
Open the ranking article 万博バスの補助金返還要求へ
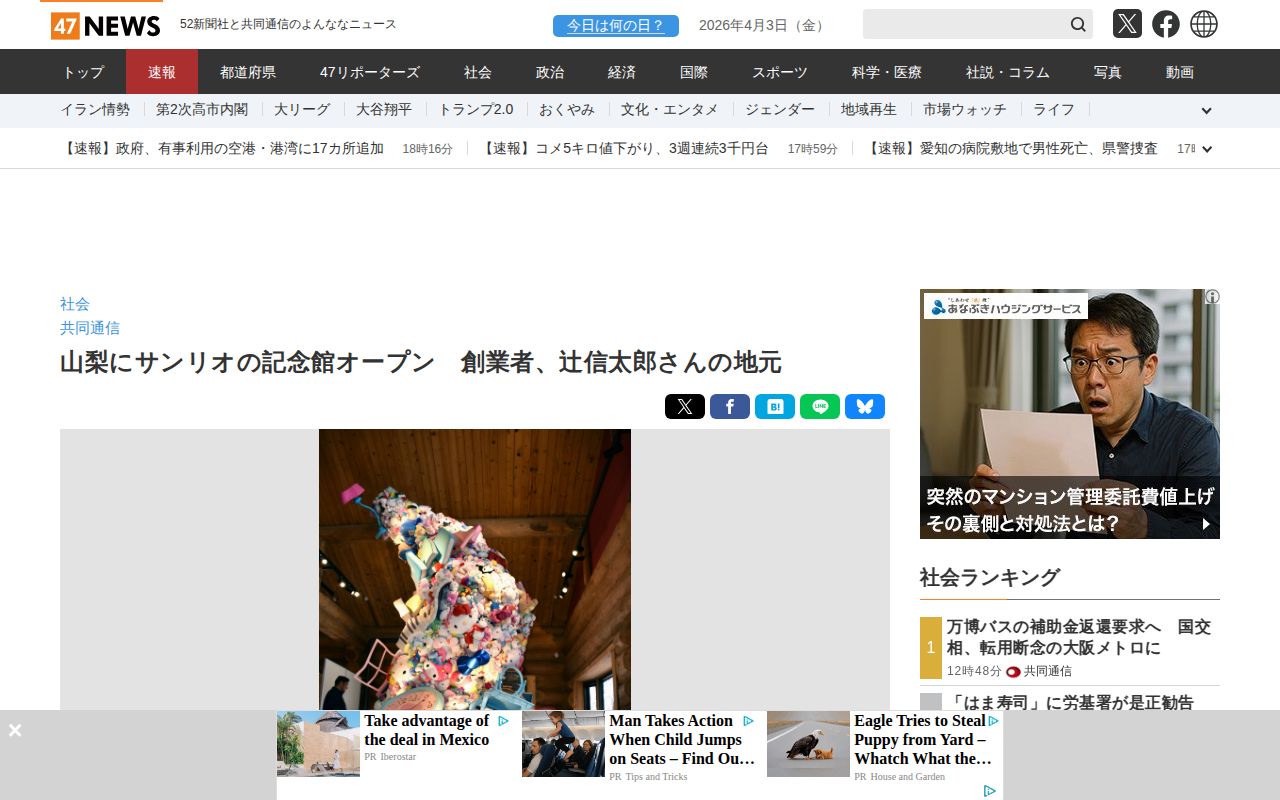point(1079,638)
